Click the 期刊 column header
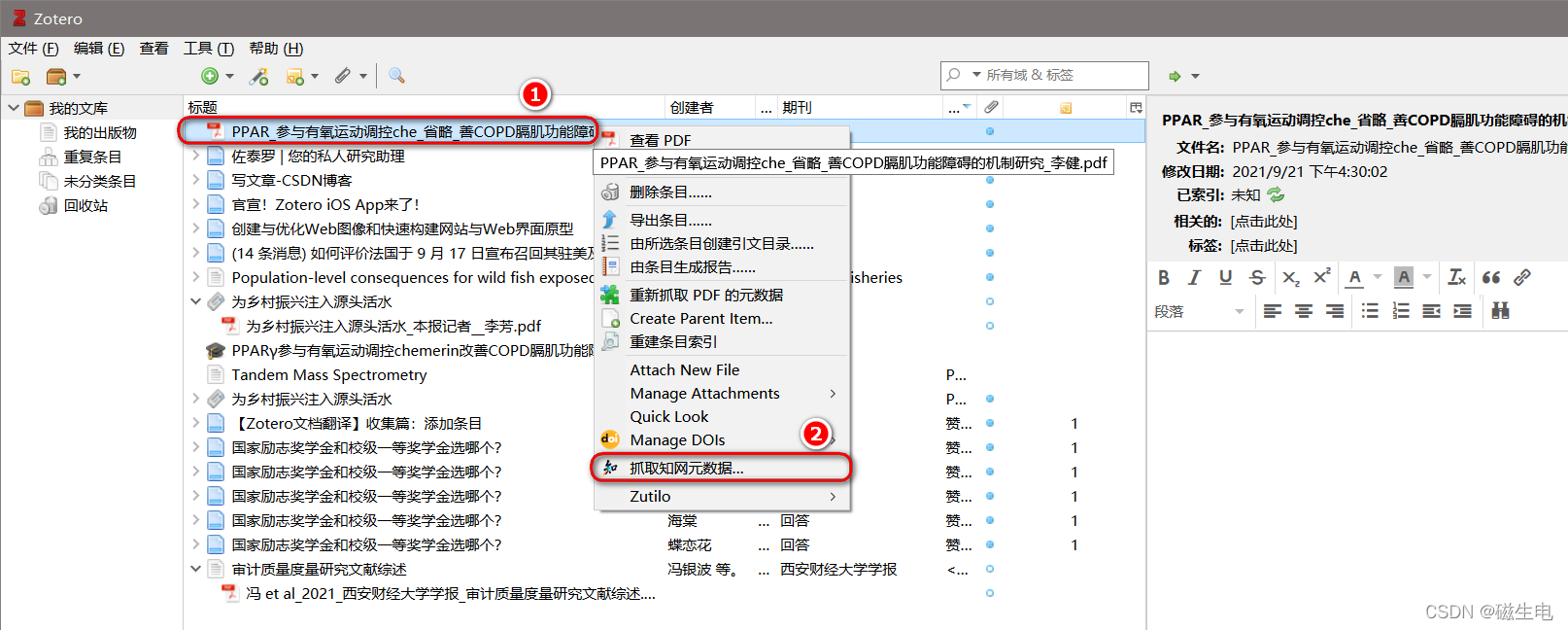 coord(861,107)
